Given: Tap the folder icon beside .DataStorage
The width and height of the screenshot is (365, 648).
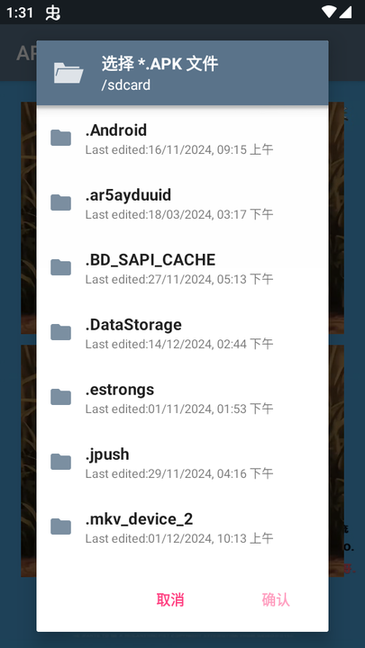Looking at the screenshot, I should tap(61, 332).
